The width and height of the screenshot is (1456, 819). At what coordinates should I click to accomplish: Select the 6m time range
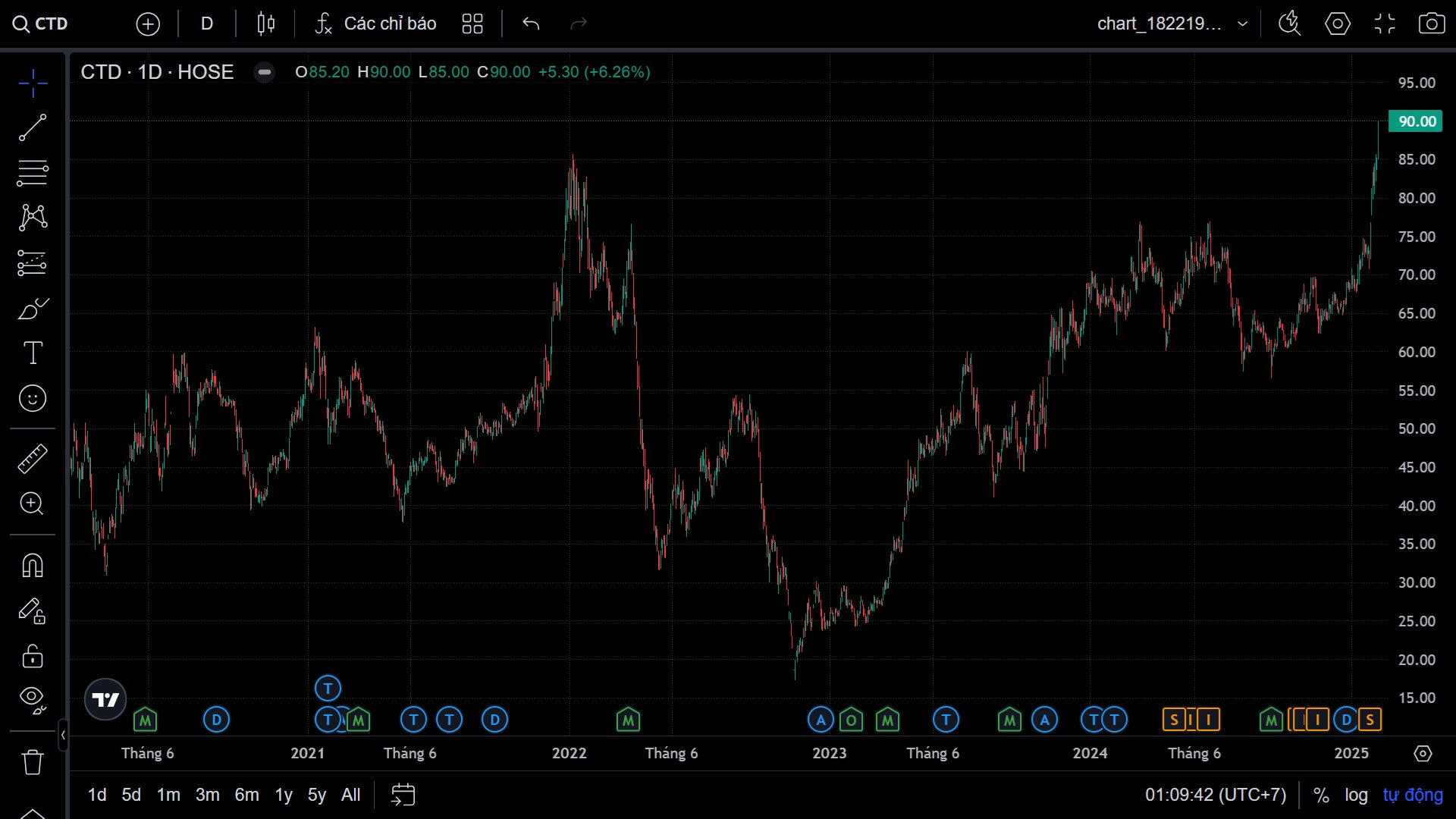246,795
